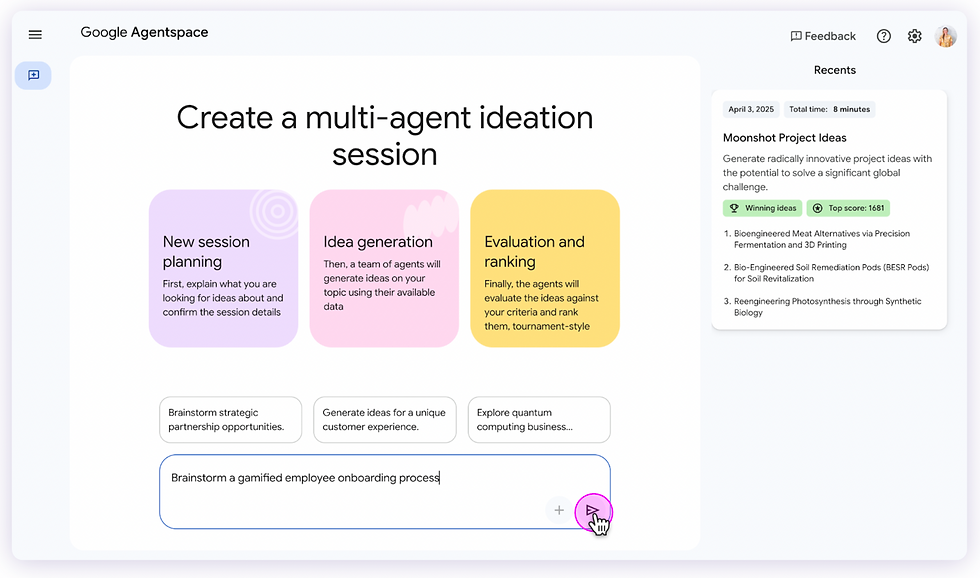Screen dimensions: 980x578
Task: Click the Evaluation and ranking card
Action: click(544, 269)
